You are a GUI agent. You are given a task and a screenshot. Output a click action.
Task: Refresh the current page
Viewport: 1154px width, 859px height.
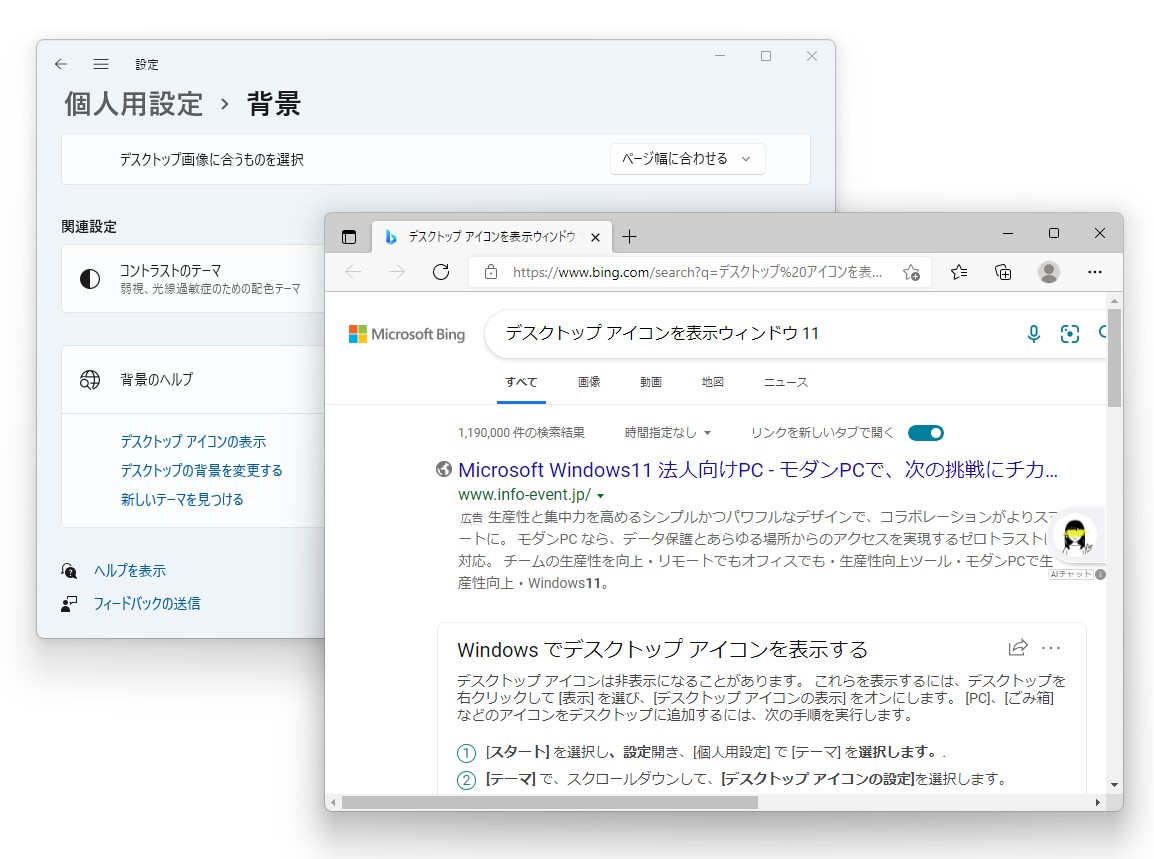441,271
